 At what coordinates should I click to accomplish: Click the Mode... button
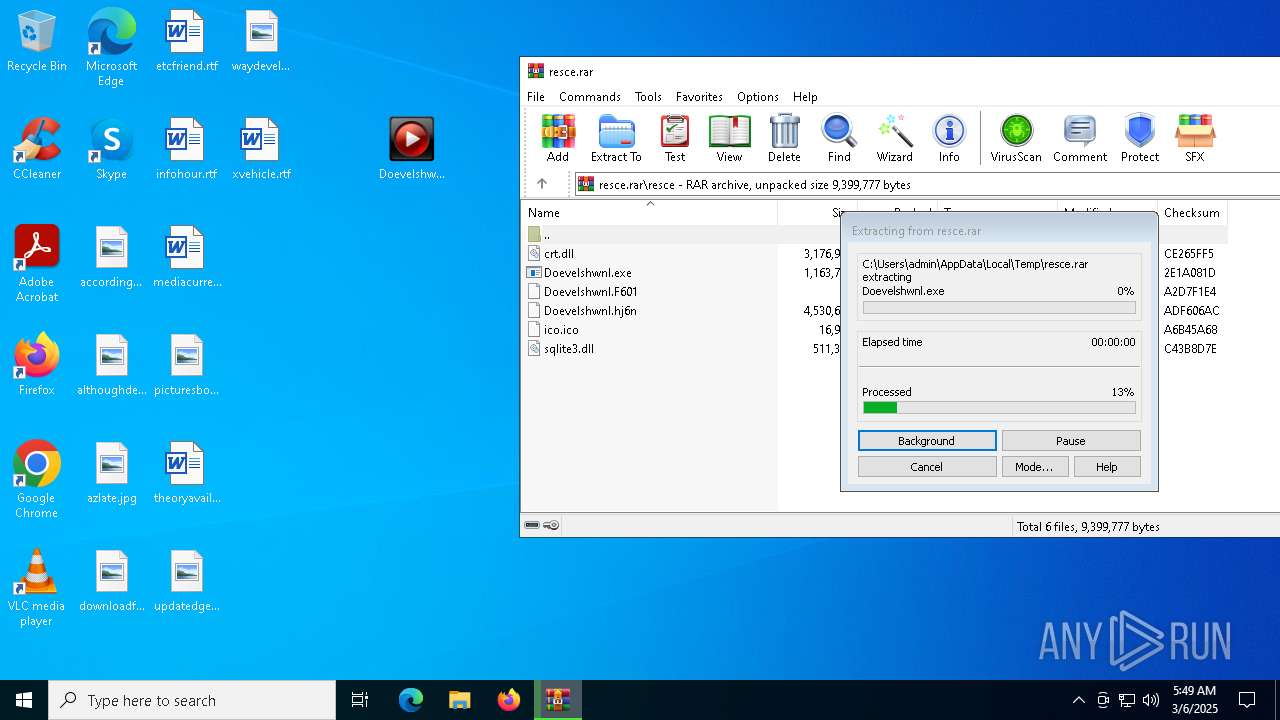coord(1034,467)
